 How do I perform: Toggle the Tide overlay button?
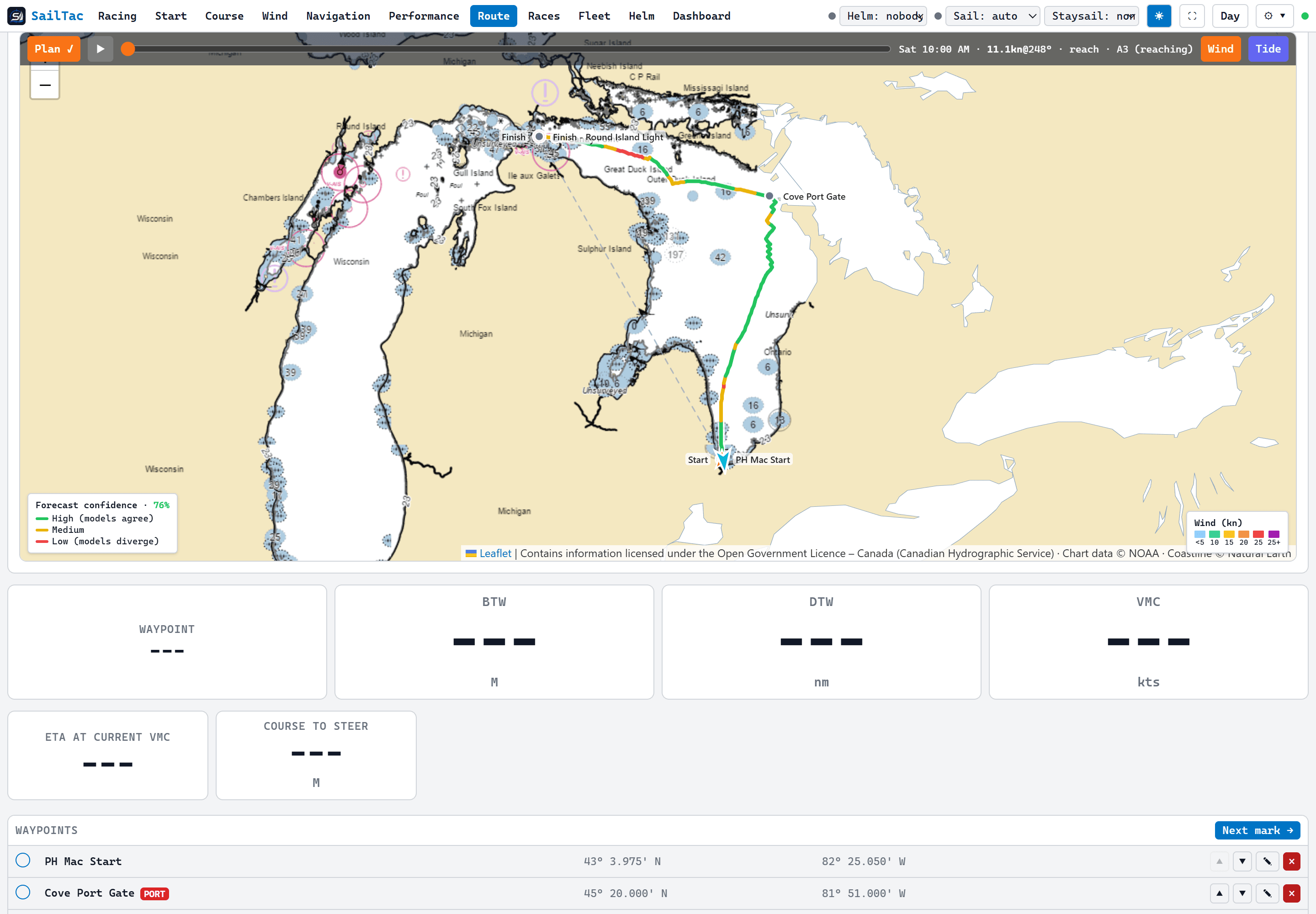(x=1268, y=49)
